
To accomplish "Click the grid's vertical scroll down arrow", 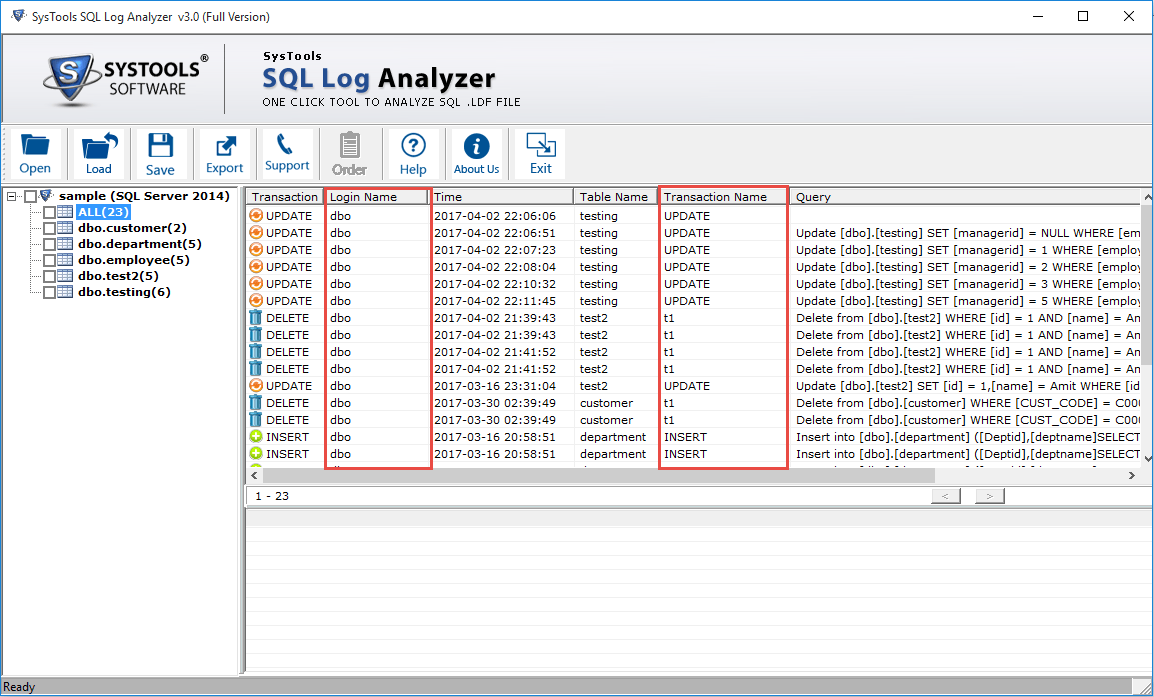I will 1147,459.
